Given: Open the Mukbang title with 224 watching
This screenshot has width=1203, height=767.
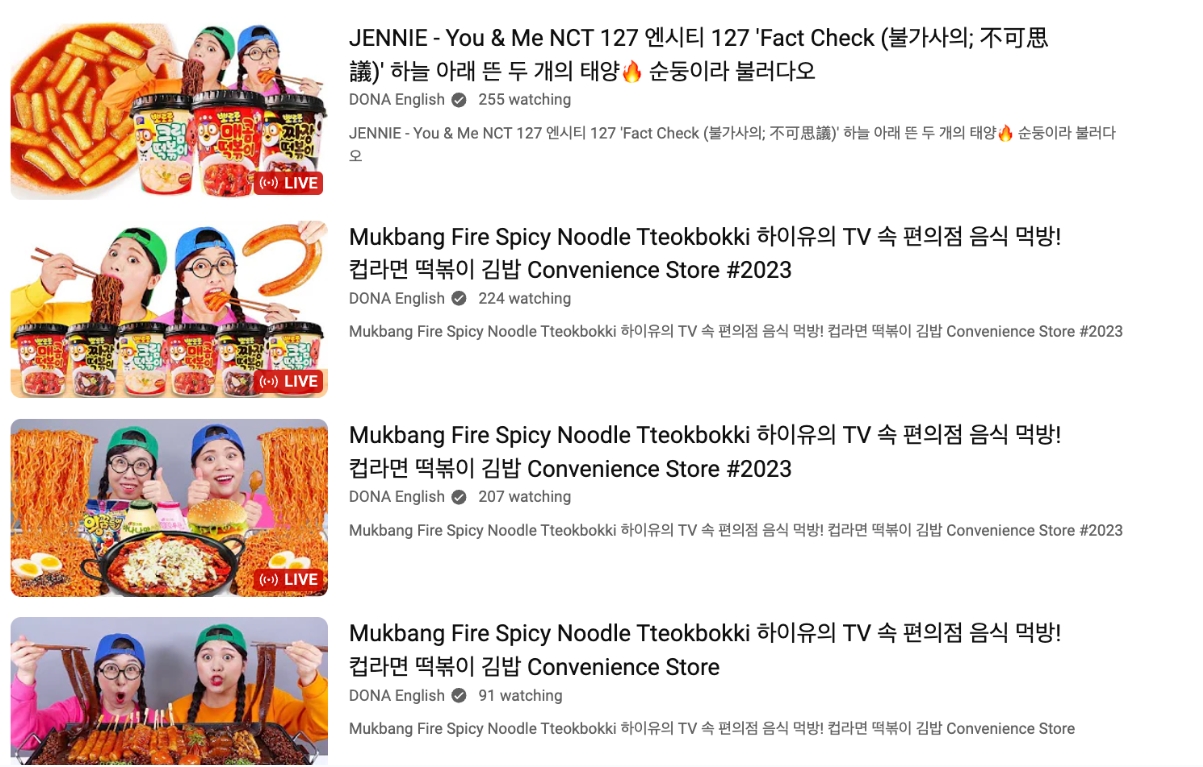Looking at the screenshot, I should 705,253.
